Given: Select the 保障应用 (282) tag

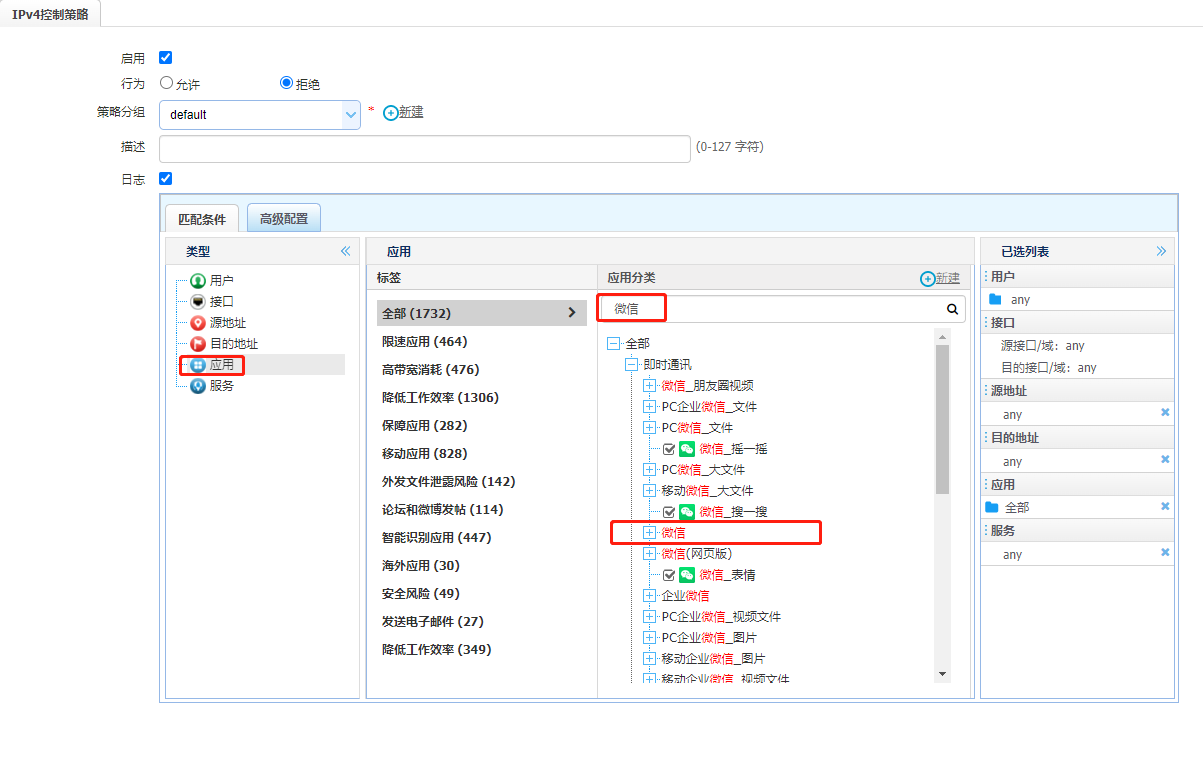Looking at the screenshot, I should click(x=424, y=425).
